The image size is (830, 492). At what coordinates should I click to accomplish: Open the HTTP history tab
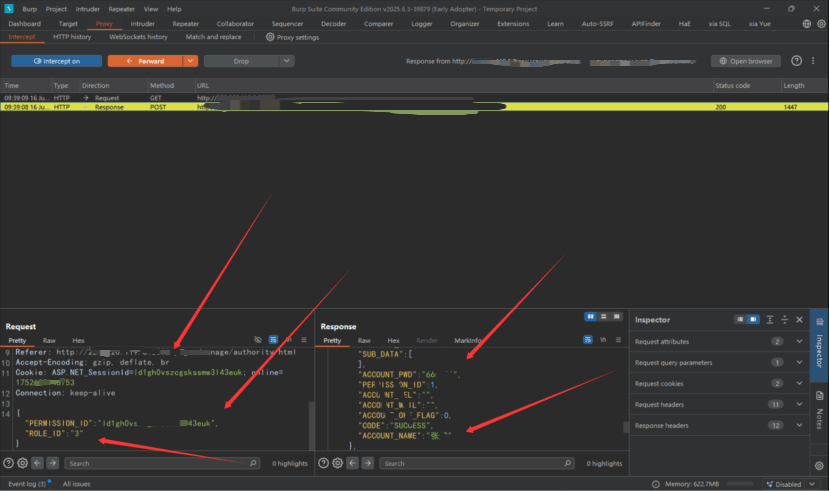click(72, 37)
